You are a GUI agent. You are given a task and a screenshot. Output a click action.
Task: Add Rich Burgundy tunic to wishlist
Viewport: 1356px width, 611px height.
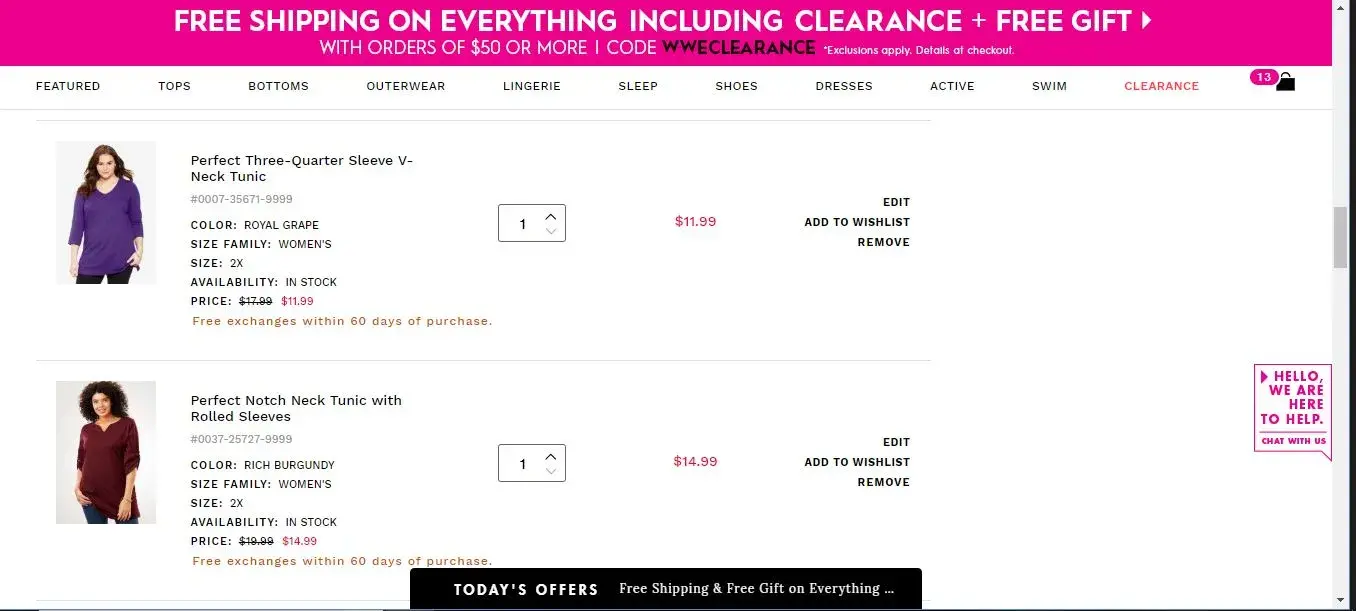[x=857, y=462]
